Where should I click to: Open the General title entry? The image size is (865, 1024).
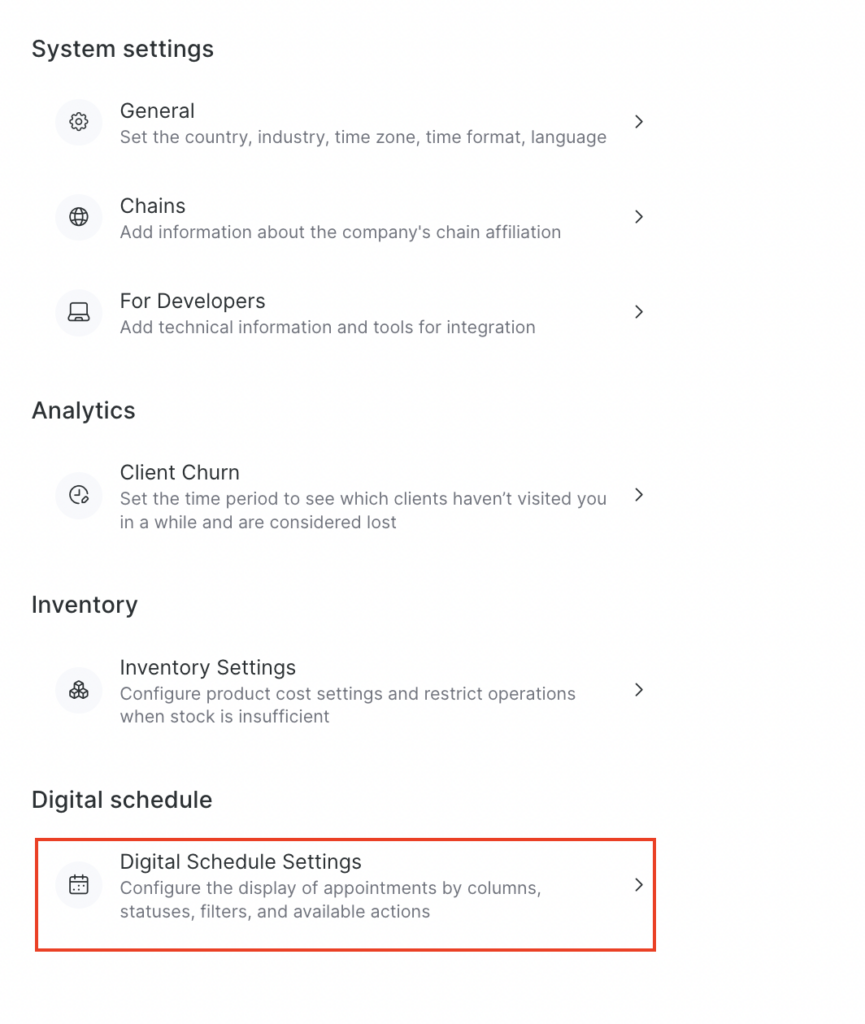coord(157,111)
